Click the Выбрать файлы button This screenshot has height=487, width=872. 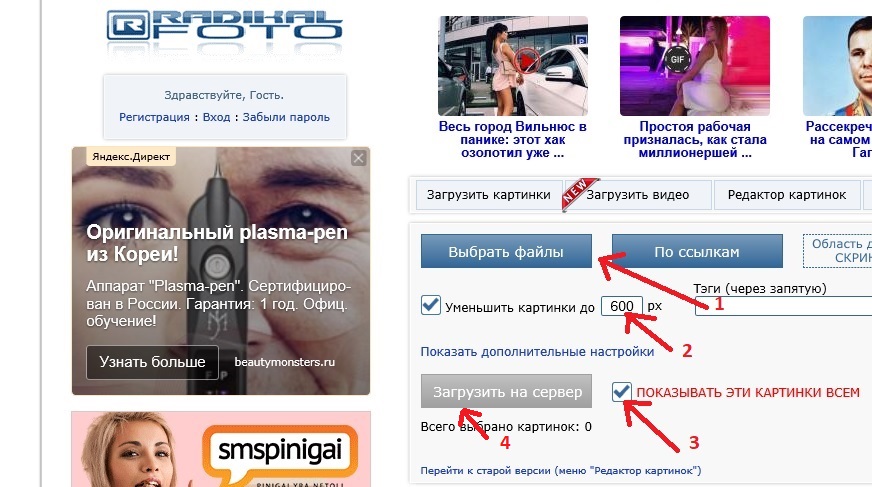tap(506, 251)
